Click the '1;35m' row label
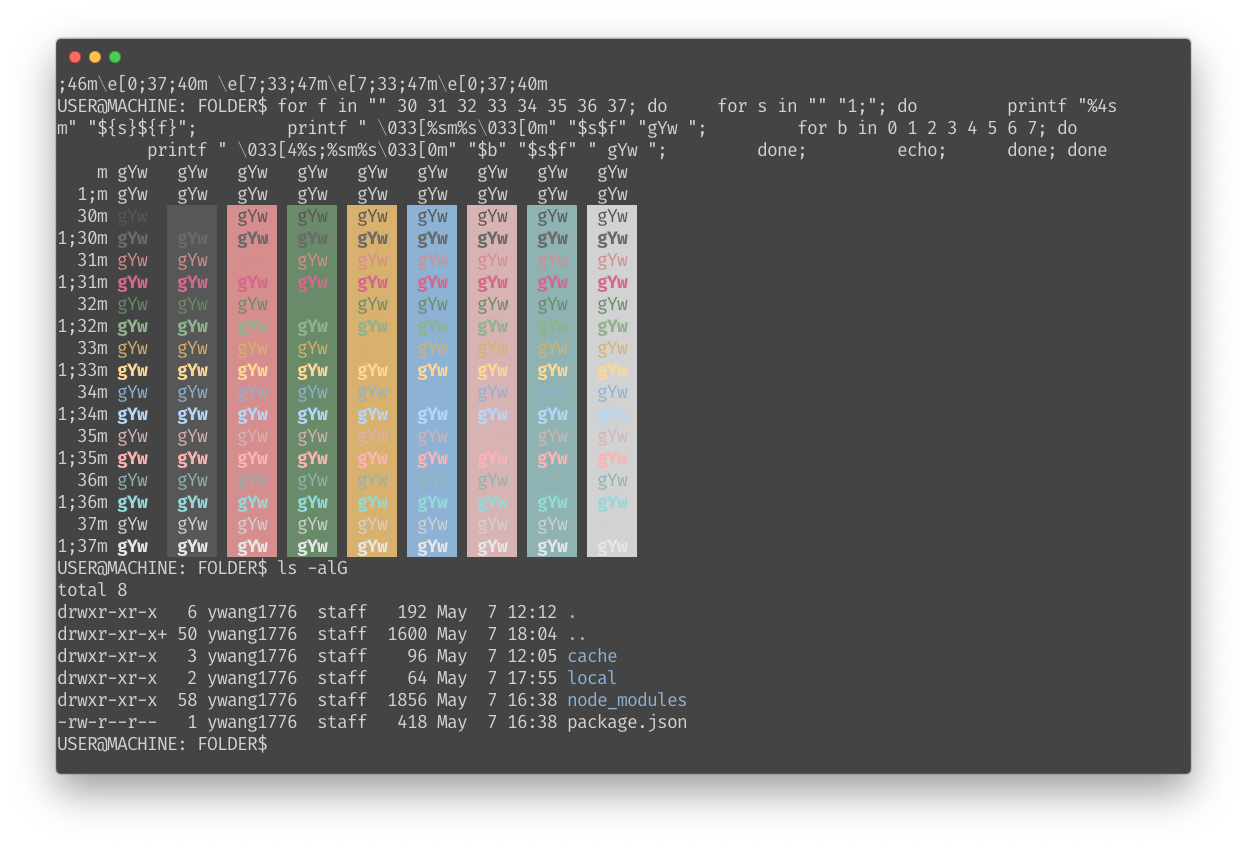 tap(82, 458)
